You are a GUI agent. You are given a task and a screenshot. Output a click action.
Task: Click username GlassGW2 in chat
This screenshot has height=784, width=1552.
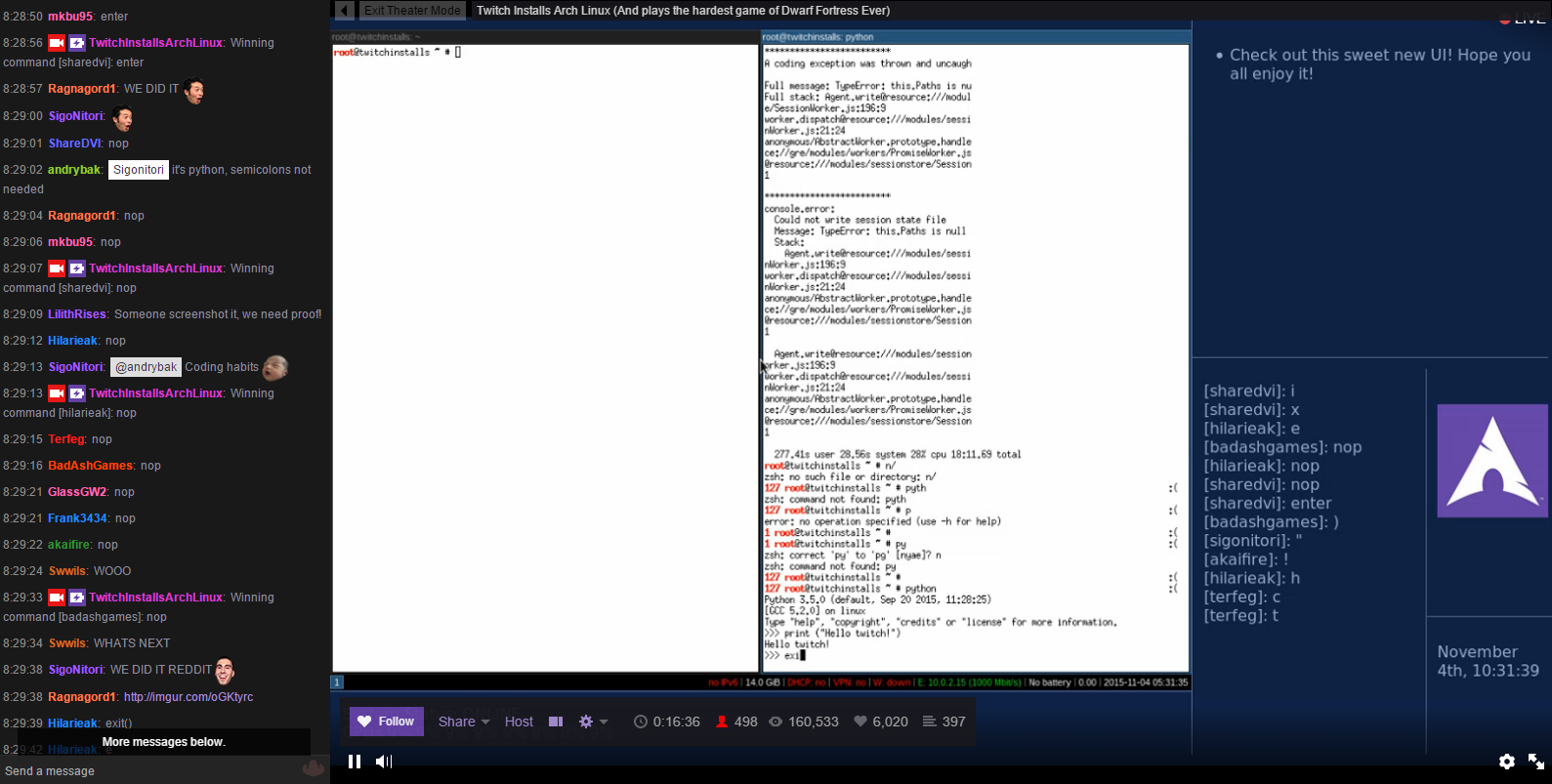[77, 492]
